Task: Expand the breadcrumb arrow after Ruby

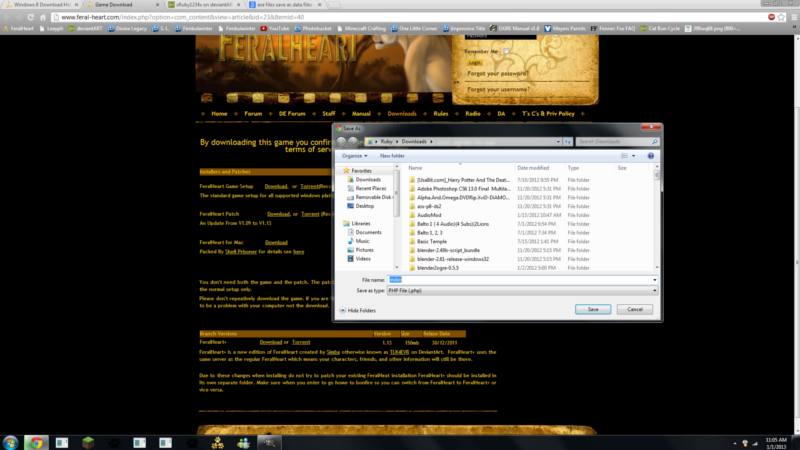Action: [x=397, y=141]
